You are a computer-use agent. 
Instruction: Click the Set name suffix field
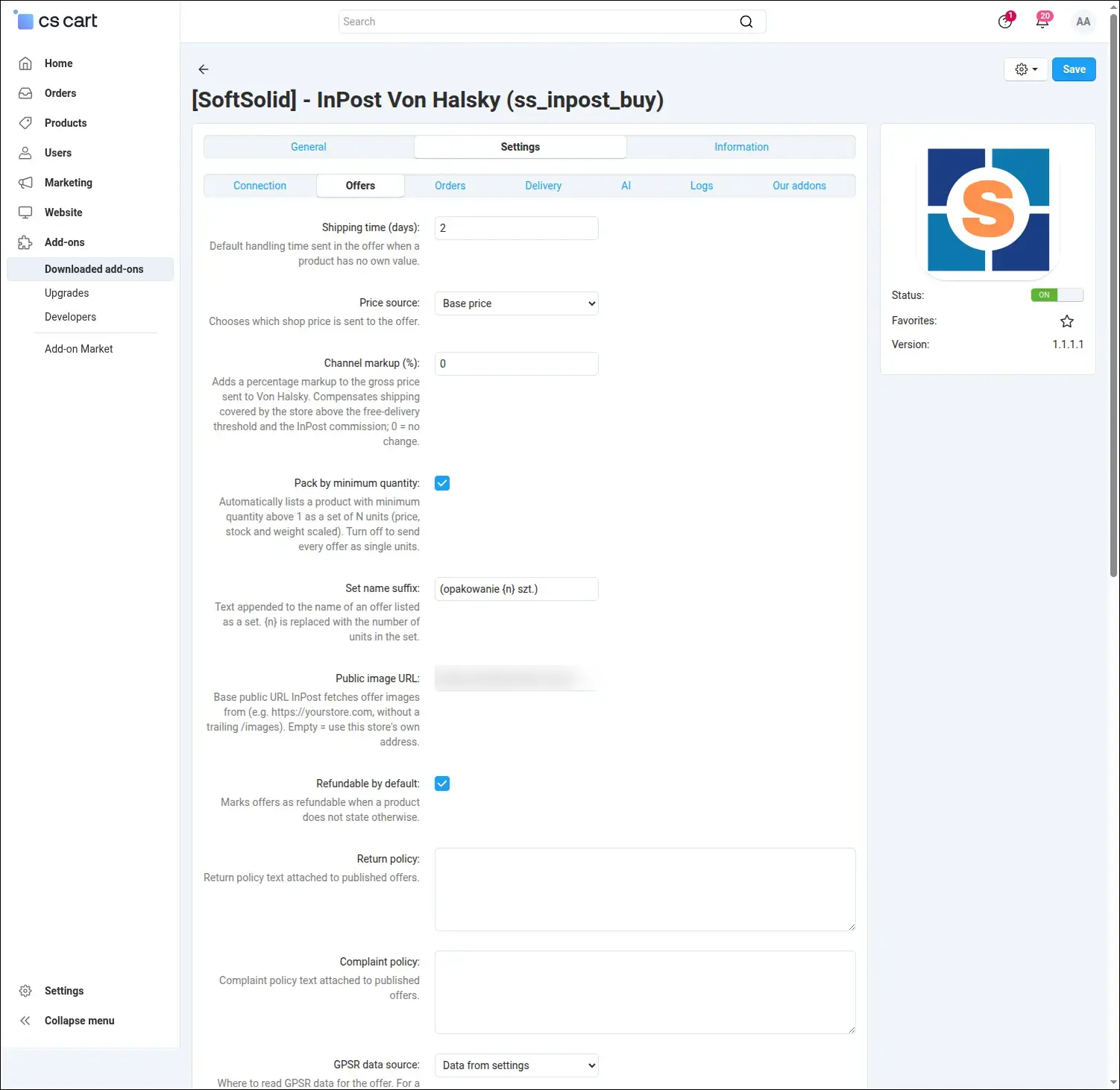517,589
